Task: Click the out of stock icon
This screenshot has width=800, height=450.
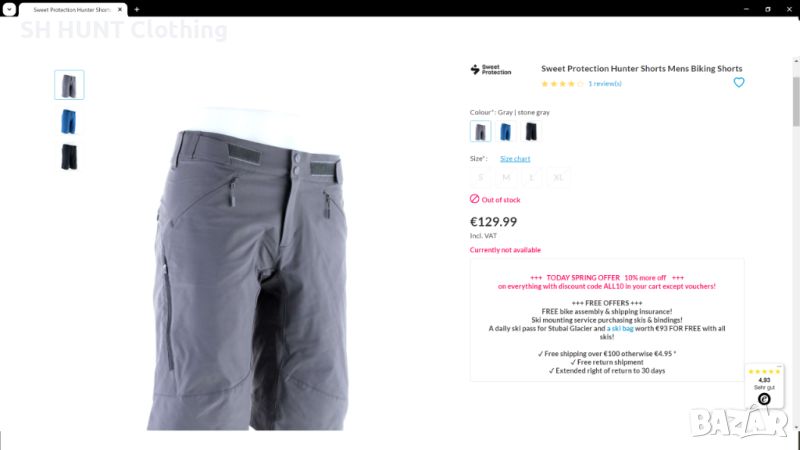Action: coord(474,199)
